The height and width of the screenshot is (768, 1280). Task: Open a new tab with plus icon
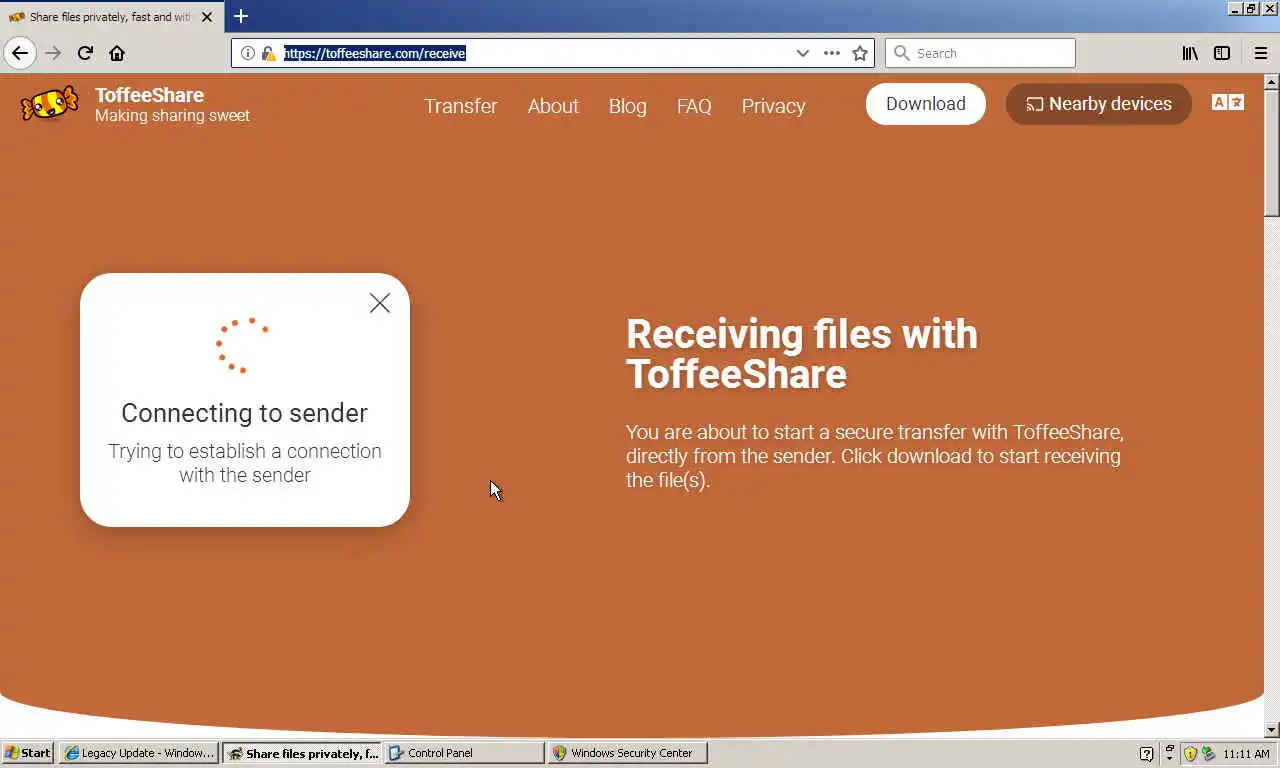241,16
